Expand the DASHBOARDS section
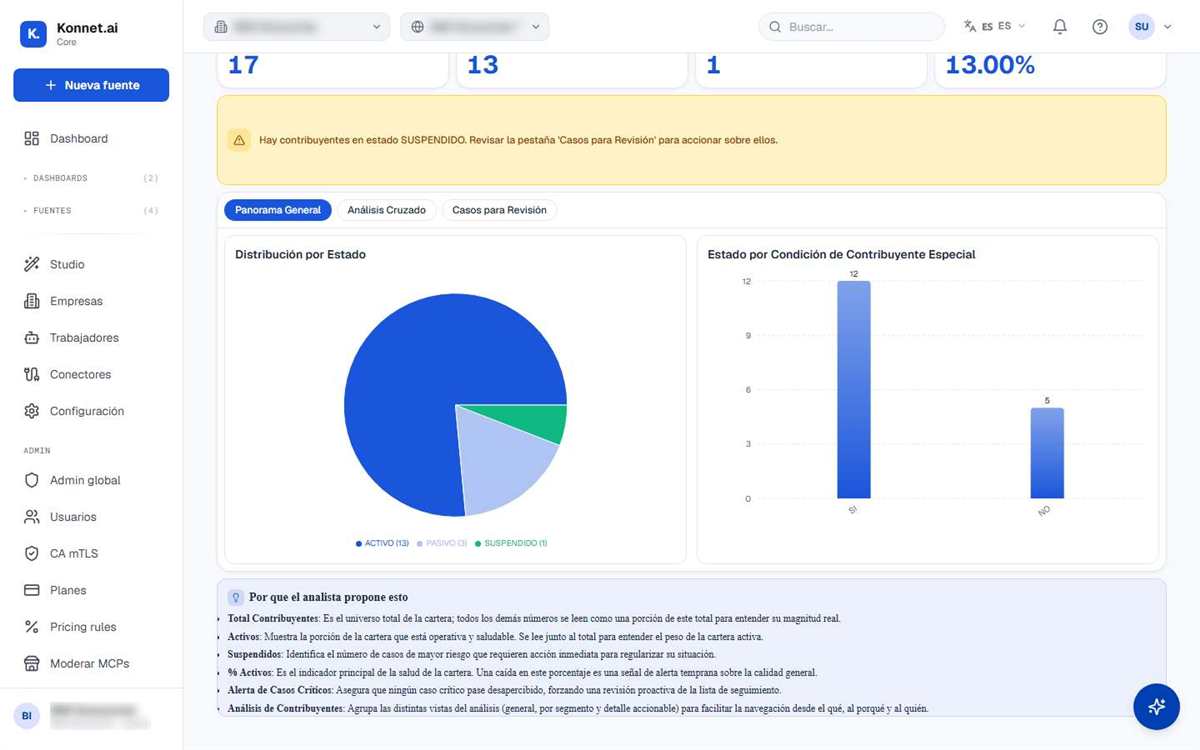The width and height of the screenshot is (1200, 750). [91, 178]
